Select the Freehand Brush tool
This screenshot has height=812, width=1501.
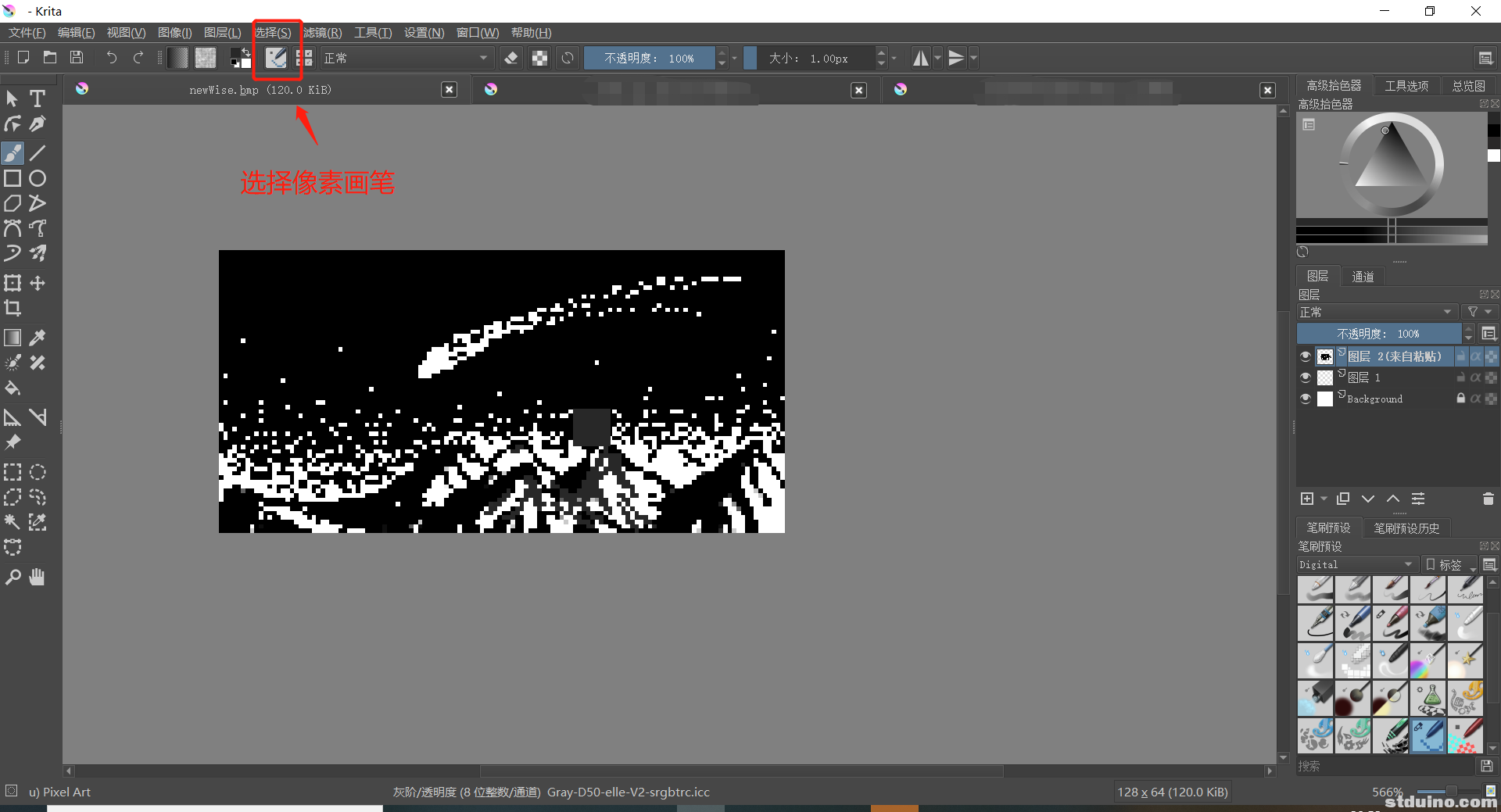[x=13, y=152]
